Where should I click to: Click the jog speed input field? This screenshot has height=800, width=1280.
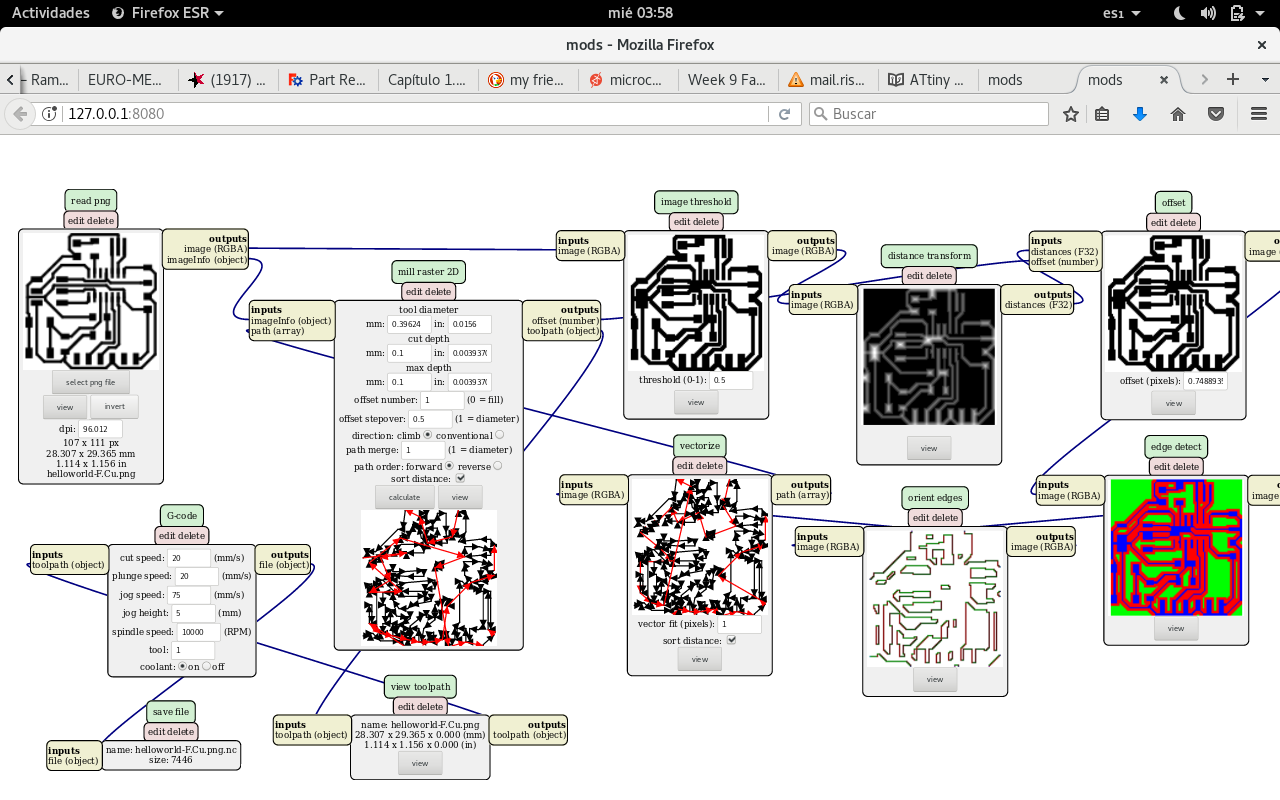point(189,595)
